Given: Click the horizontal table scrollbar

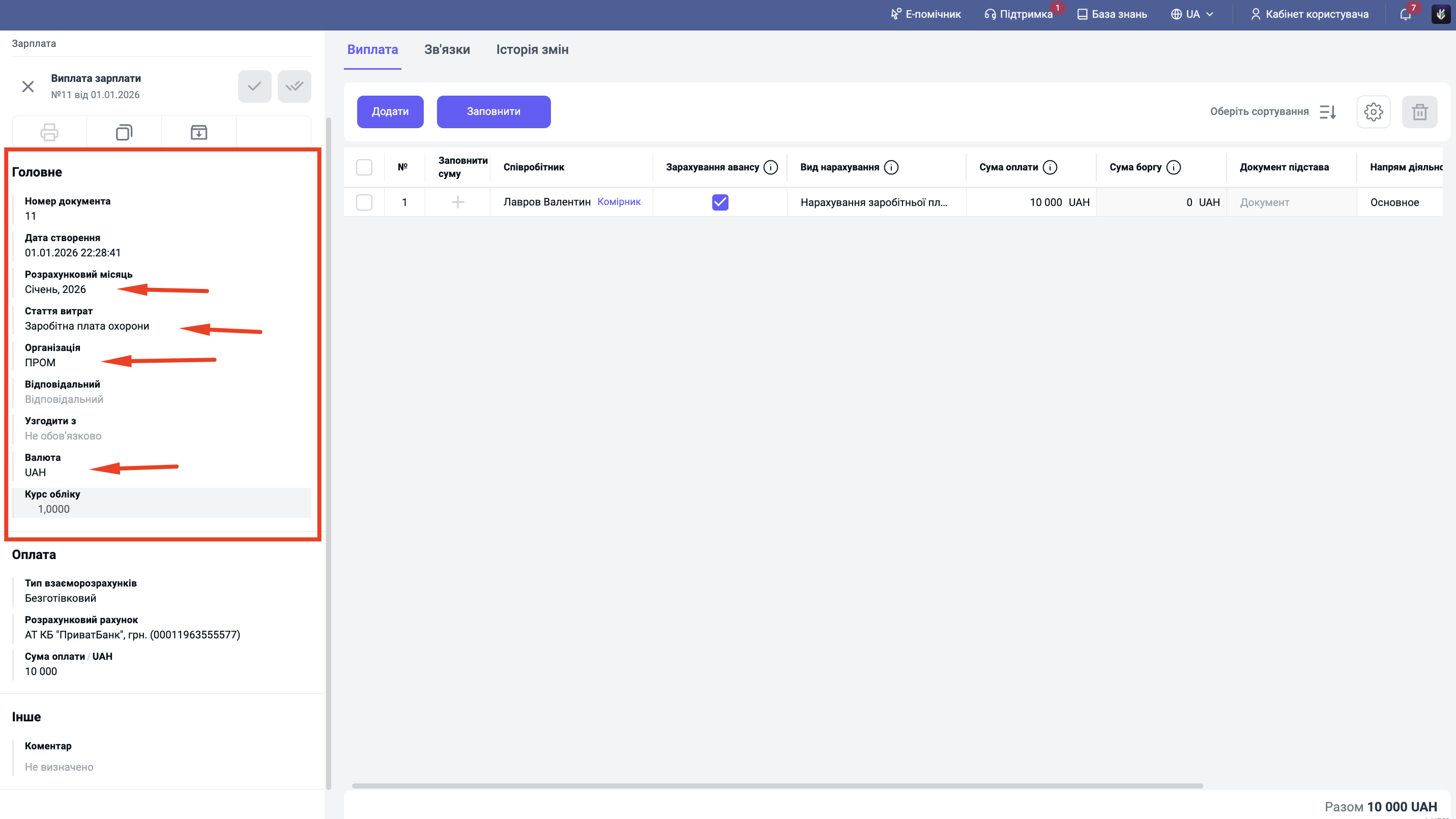Looking at the screenshot, I should click(777, 785).
